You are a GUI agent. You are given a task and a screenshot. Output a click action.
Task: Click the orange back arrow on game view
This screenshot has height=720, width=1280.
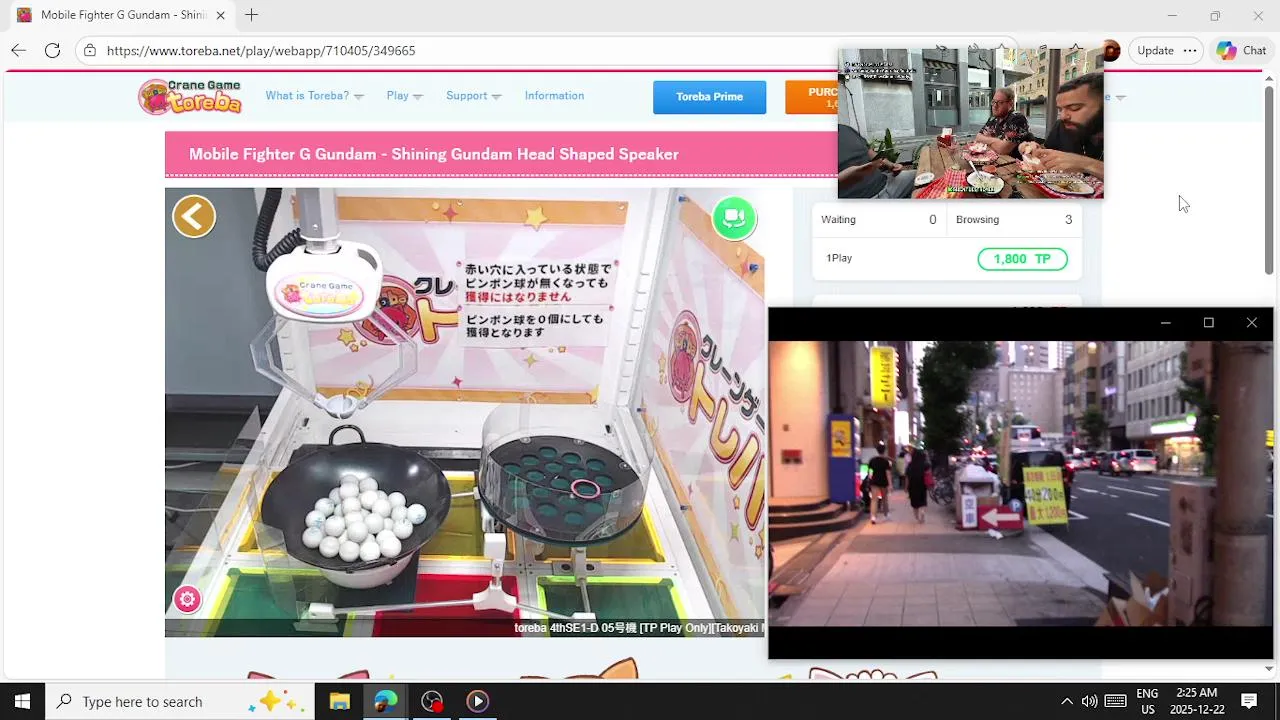[194, 216]
